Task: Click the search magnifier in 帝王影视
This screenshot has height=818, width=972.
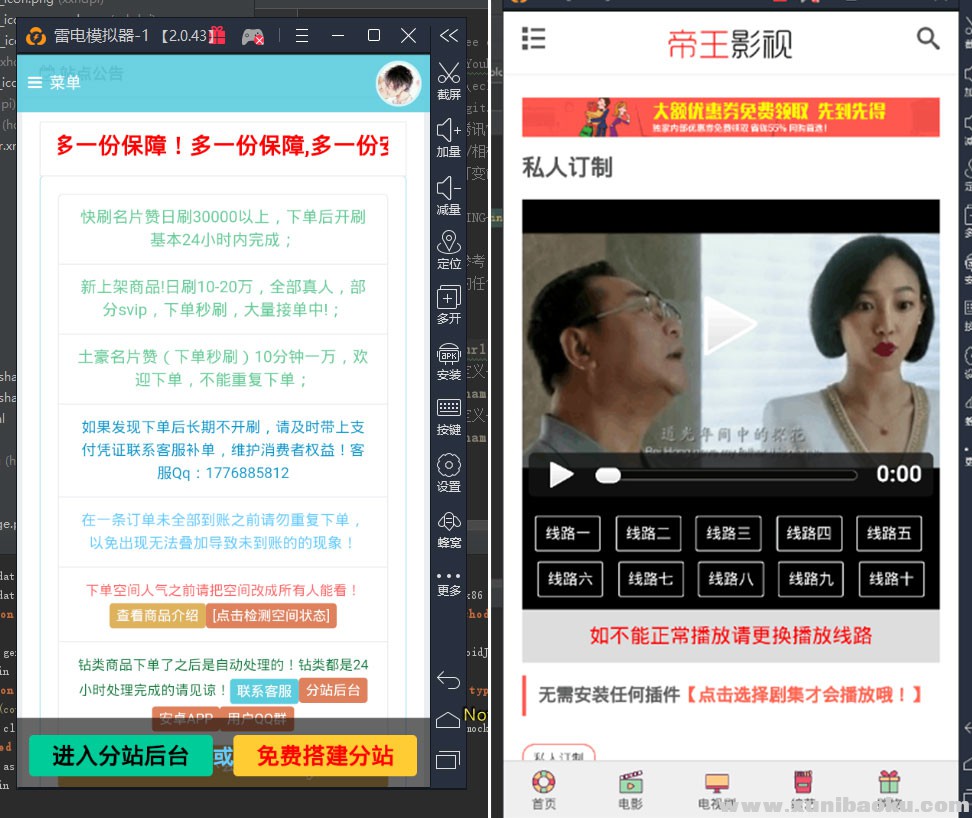Action: [x=928, y=39]
